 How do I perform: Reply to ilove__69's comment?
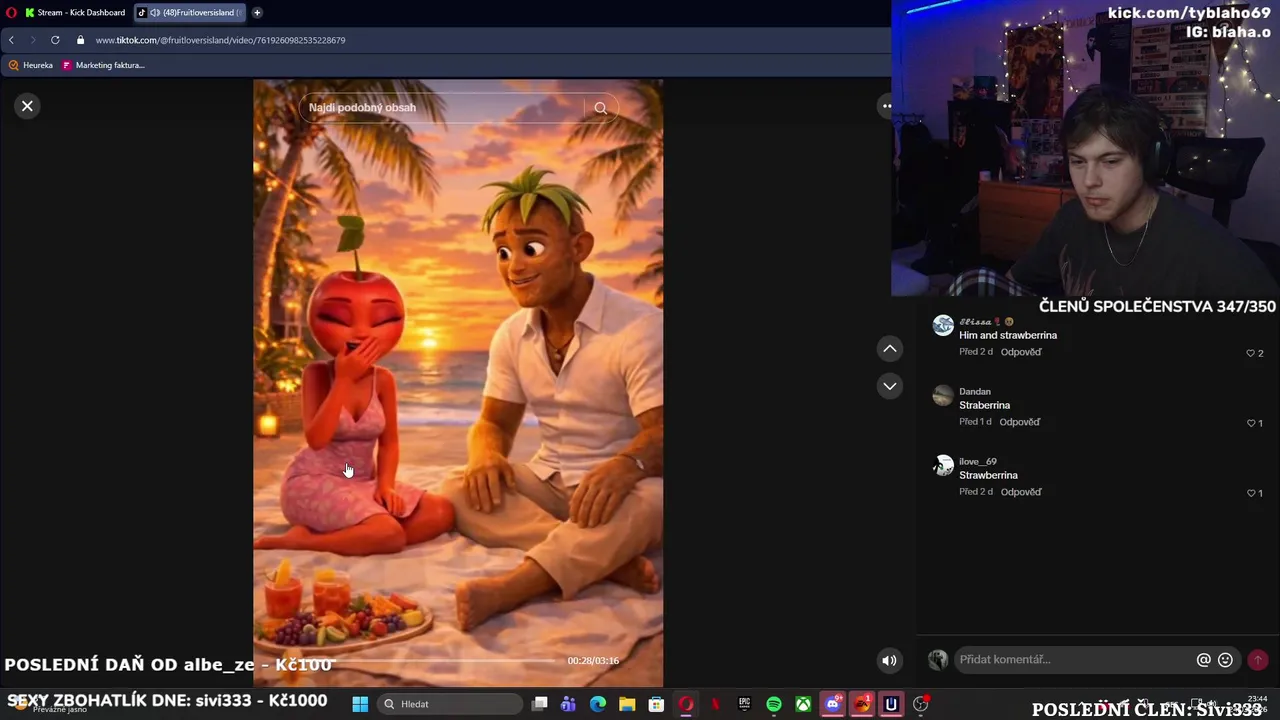click(x=1020, y=492)
